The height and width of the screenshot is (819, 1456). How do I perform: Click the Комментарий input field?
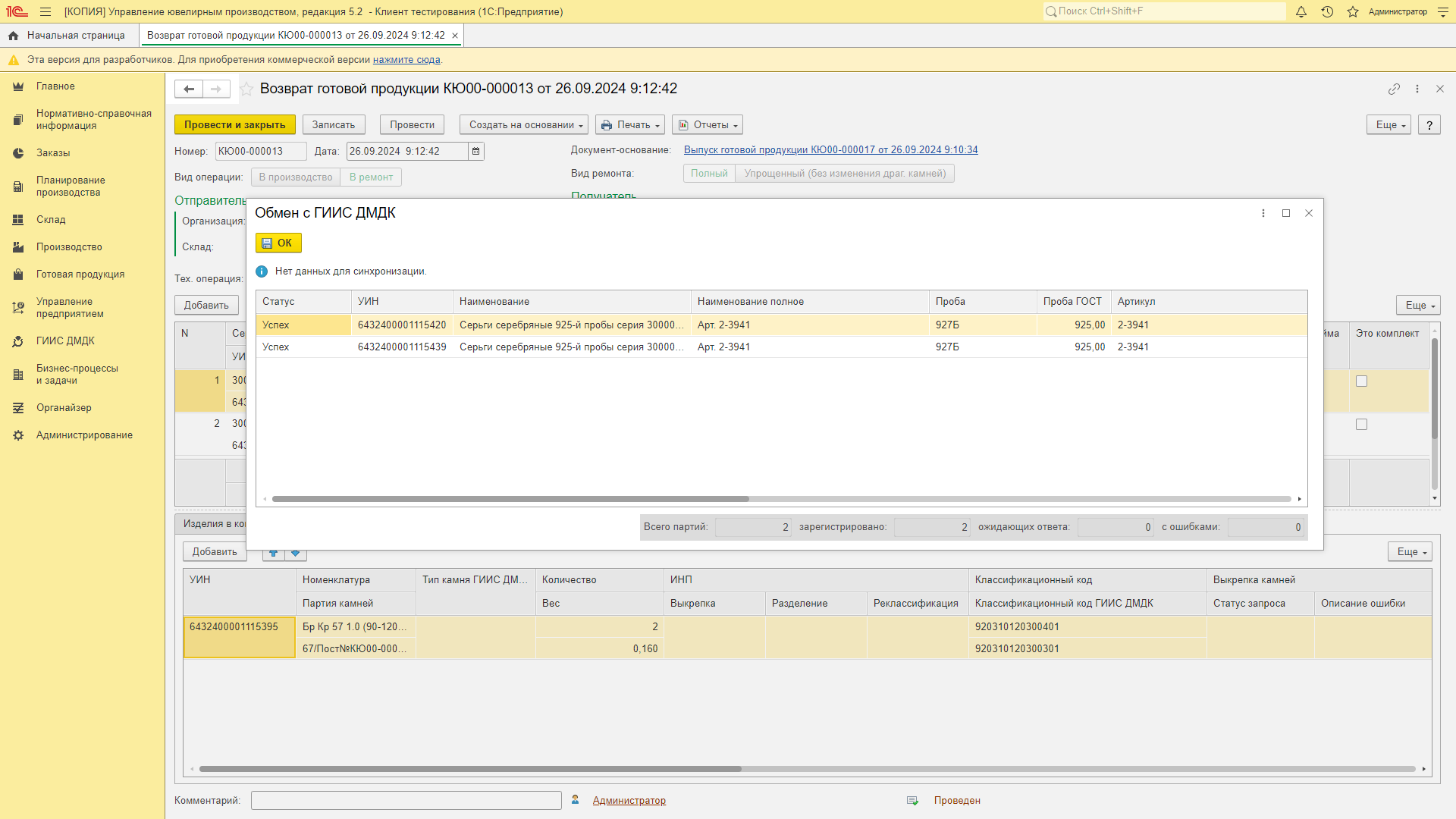(406, 801)
